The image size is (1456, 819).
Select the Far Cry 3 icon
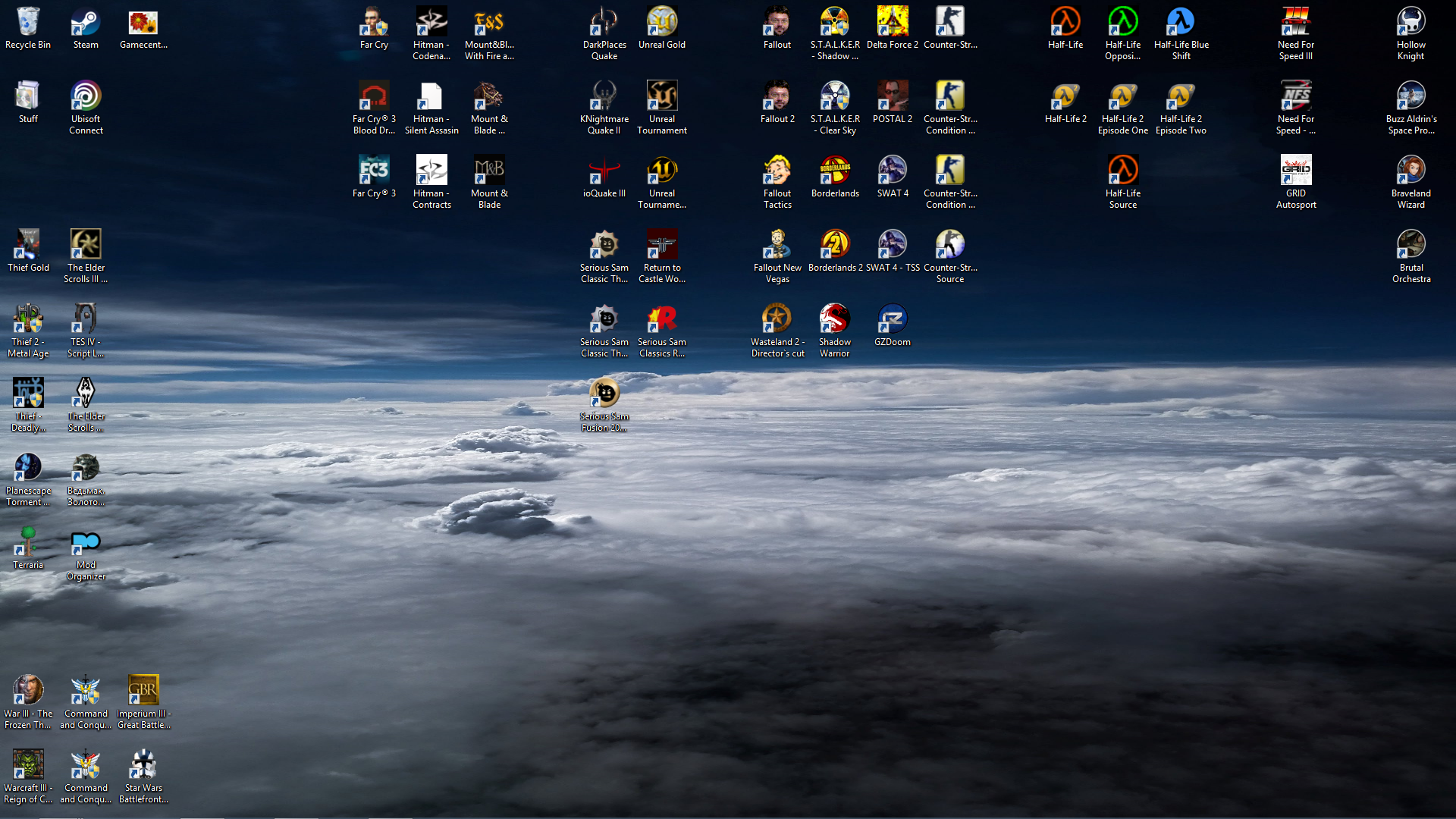click(x=374, y=171)
